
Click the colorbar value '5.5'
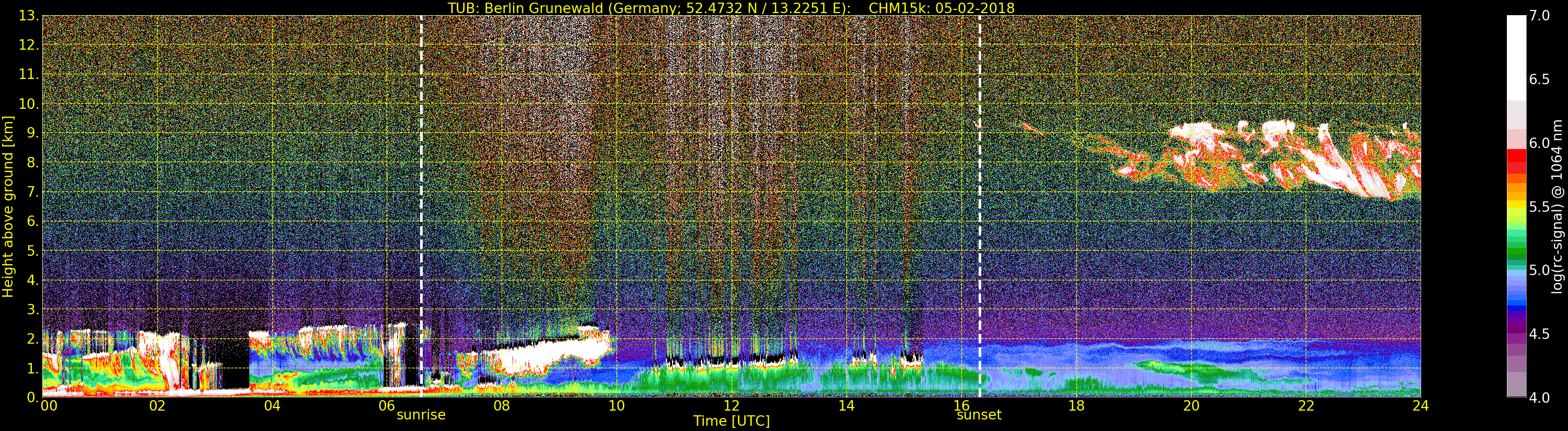[1539, 207]
